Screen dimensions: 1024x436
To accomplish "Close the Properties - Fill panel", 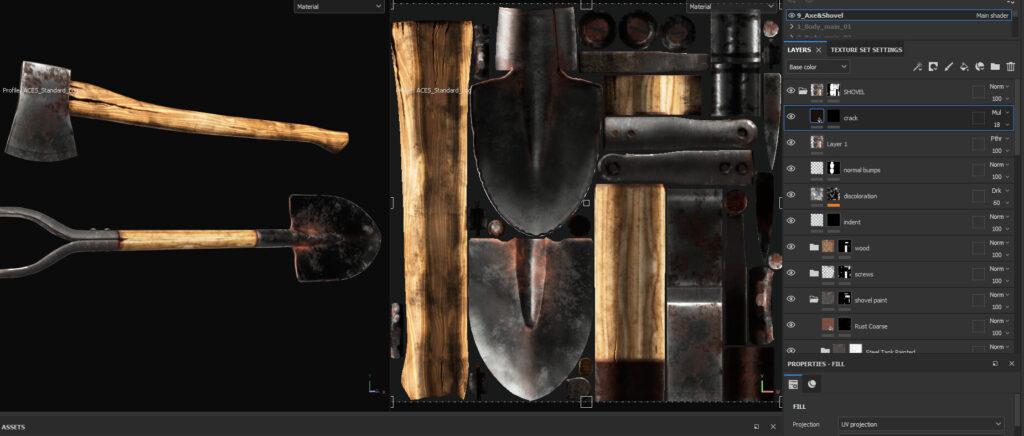I will (1012, 364).
